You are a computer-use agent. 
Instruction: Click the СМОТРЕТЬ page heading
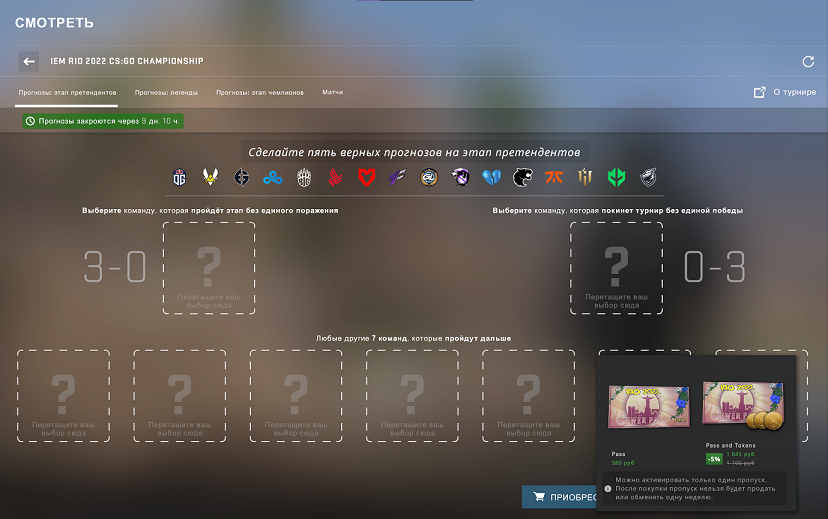(x=54, y=23)
